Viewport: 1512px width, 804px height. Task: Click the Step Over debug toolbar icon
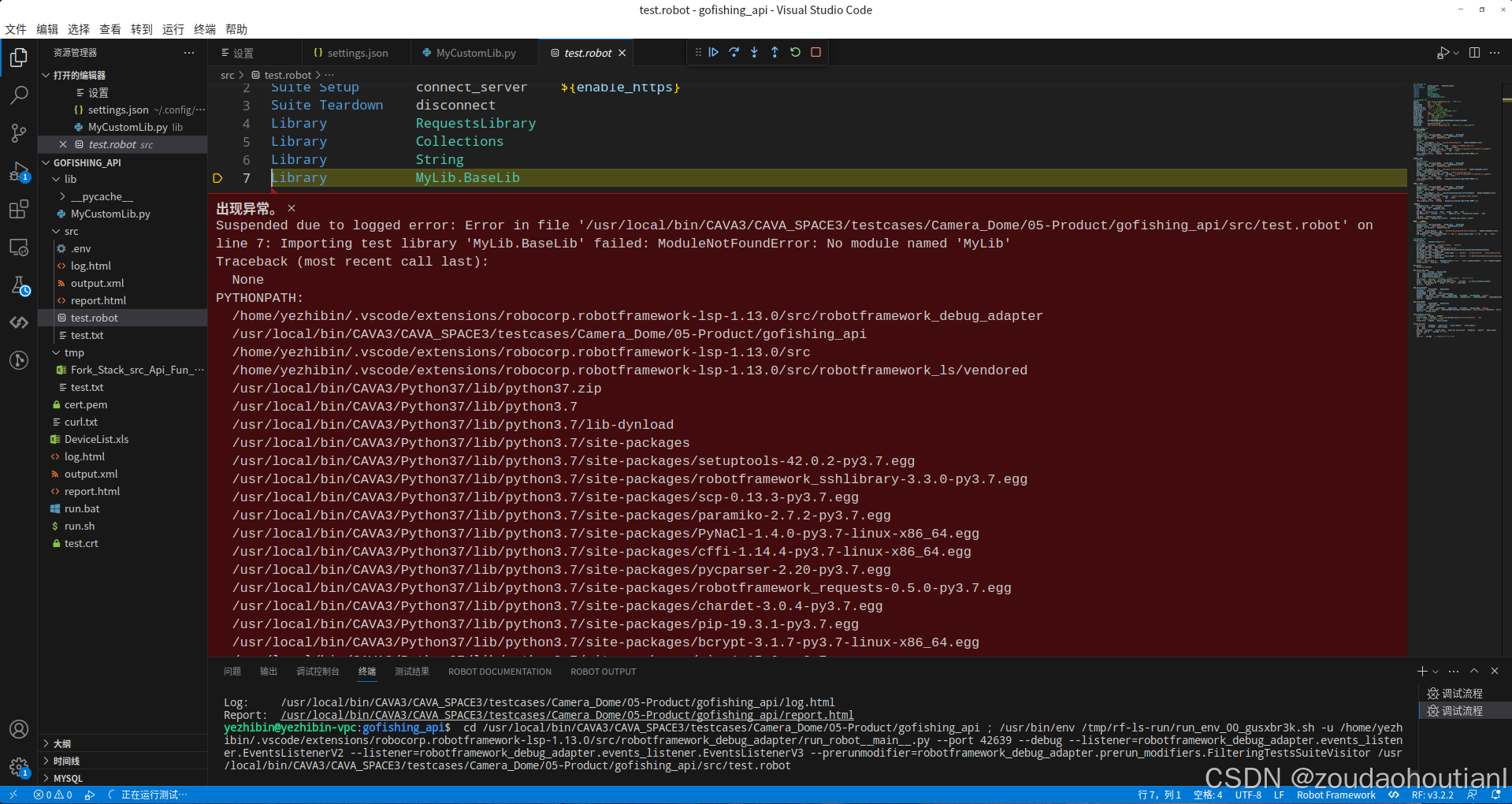coord(734,52)
